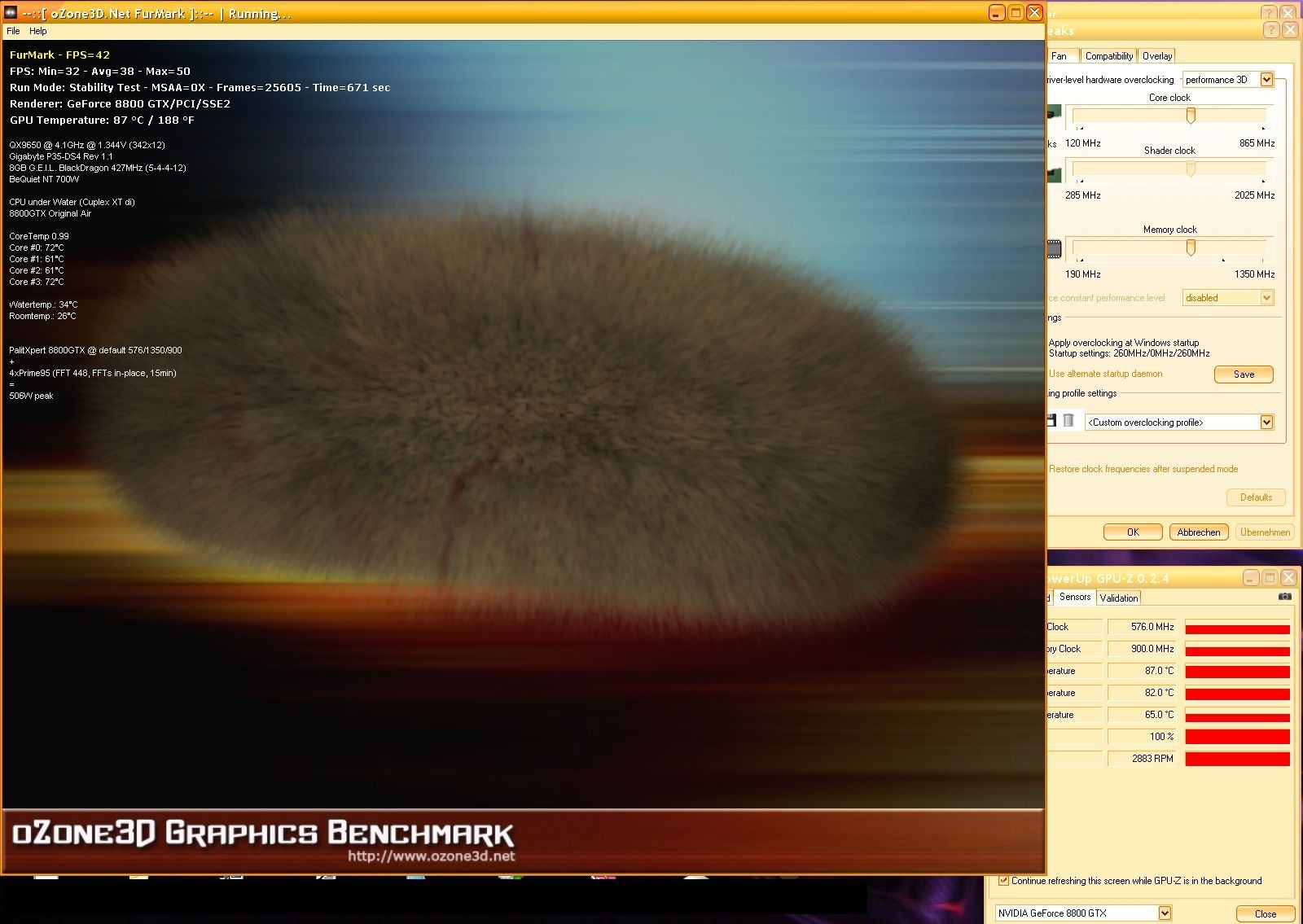Click the trash icon beside the overclocking profile list

tap(1068, 421)
